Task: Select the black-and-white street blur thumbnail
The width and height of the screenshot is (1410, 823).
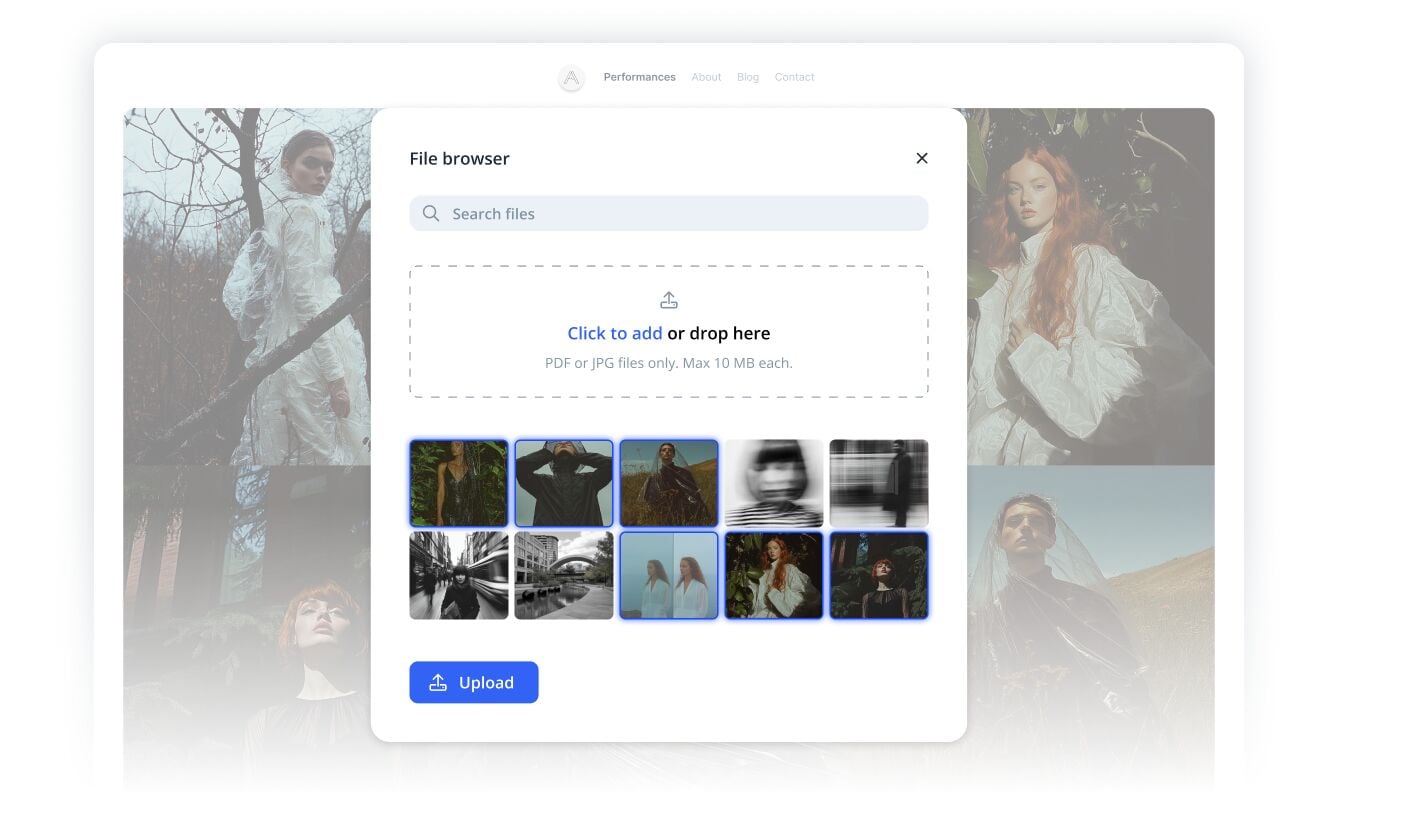Action: pyautogui.click(x=459, y=576)
